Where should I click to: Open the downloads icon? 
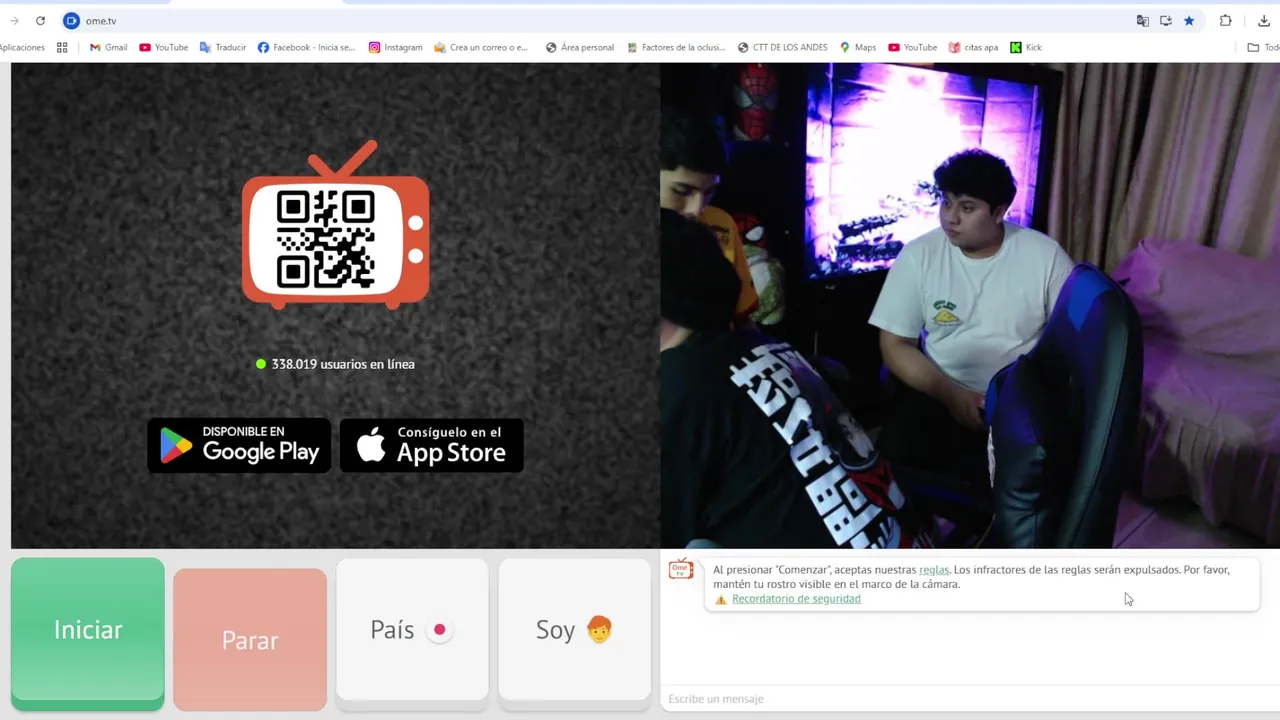[1264, 20]
